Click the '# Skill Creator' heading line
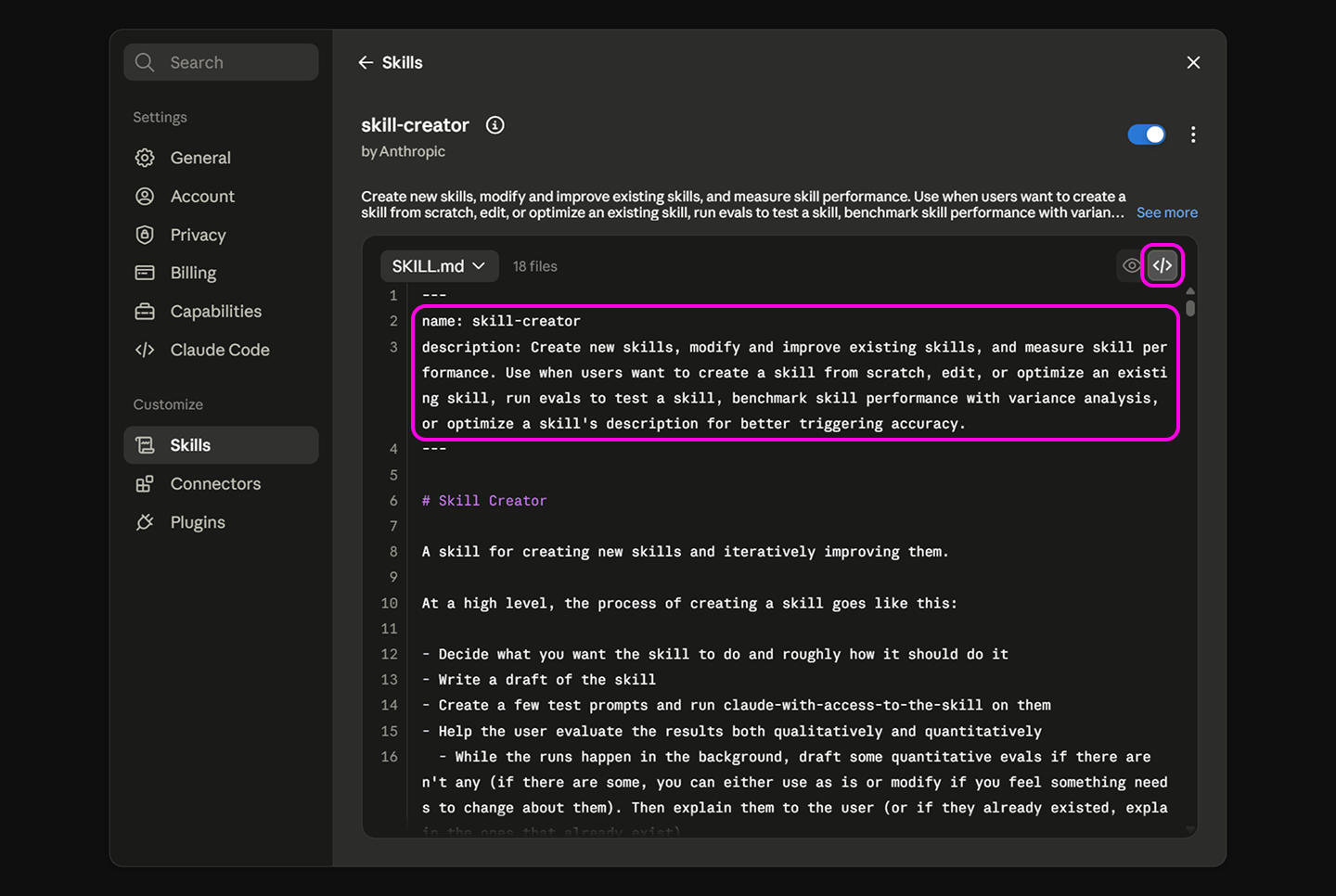The image size is (1336, 896). 484,501
